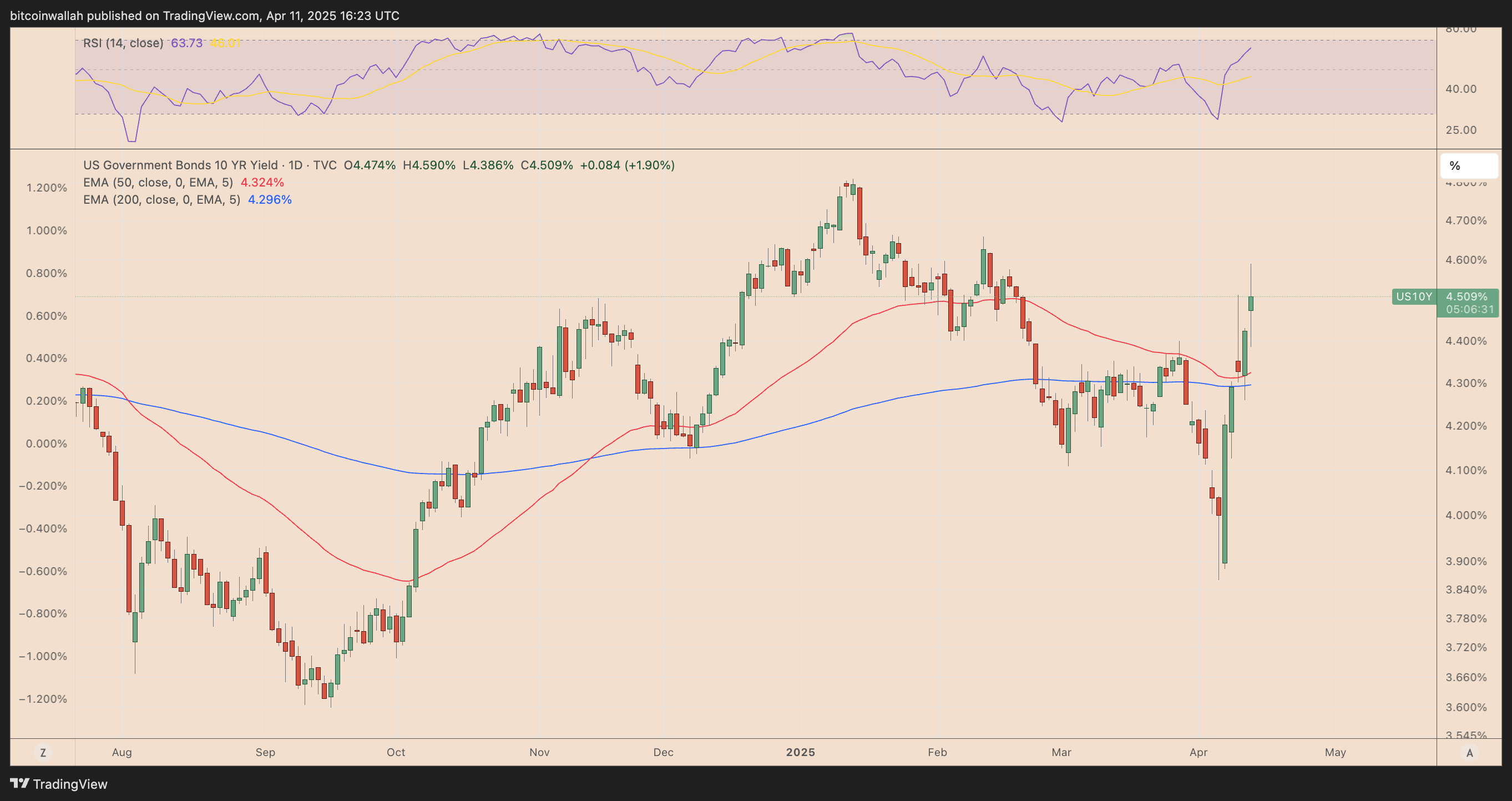Click the green US10Y price flag
1512x801 pixels.
point(1414,296)
